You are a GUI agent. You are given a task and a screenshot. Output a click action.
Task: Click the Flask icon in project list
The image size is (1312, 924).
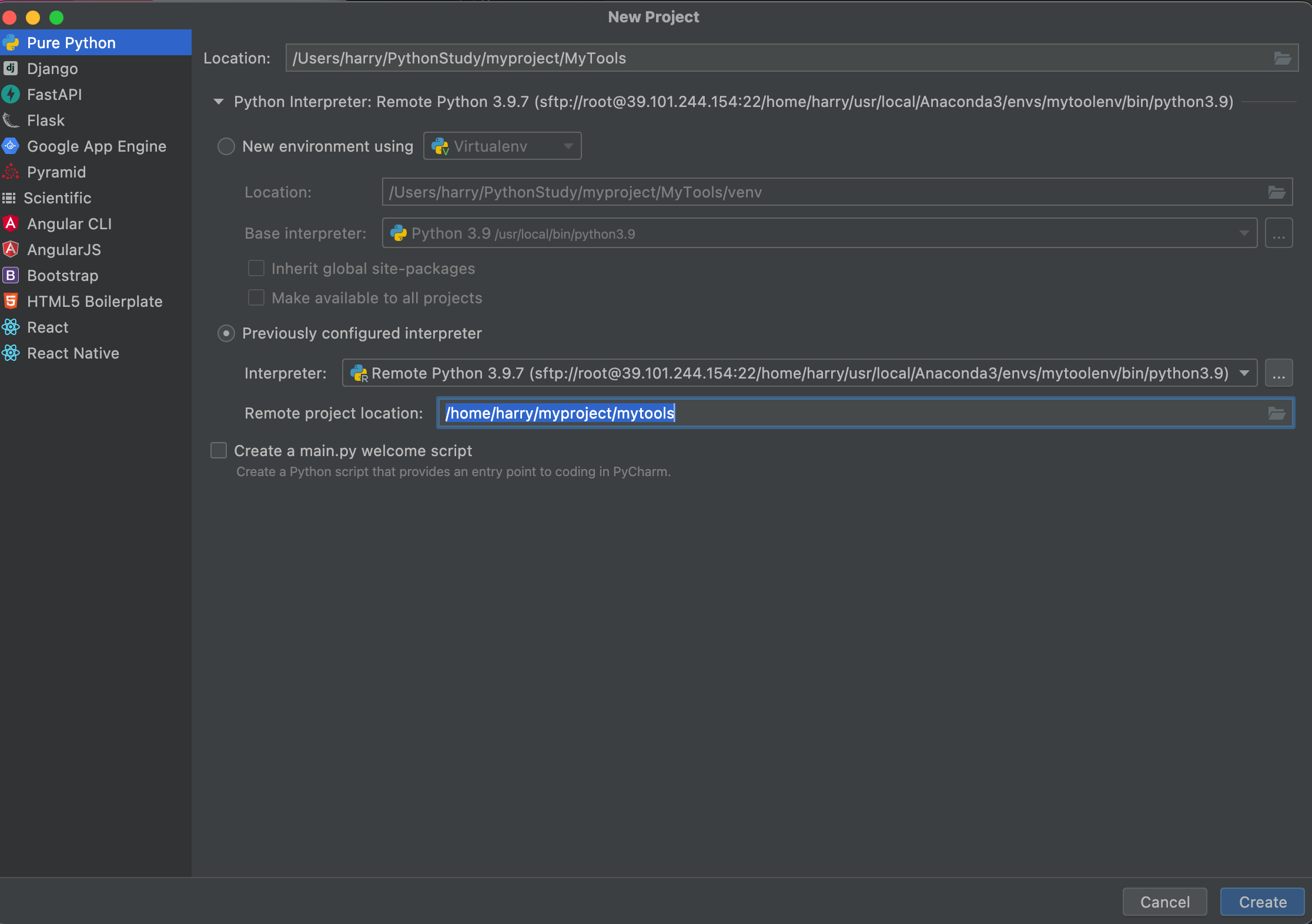coord(11,120)
